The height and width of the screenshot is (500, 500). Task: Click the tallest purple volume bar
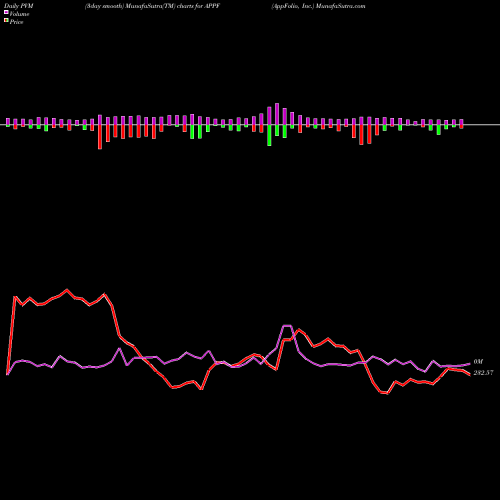coord(277,114)
